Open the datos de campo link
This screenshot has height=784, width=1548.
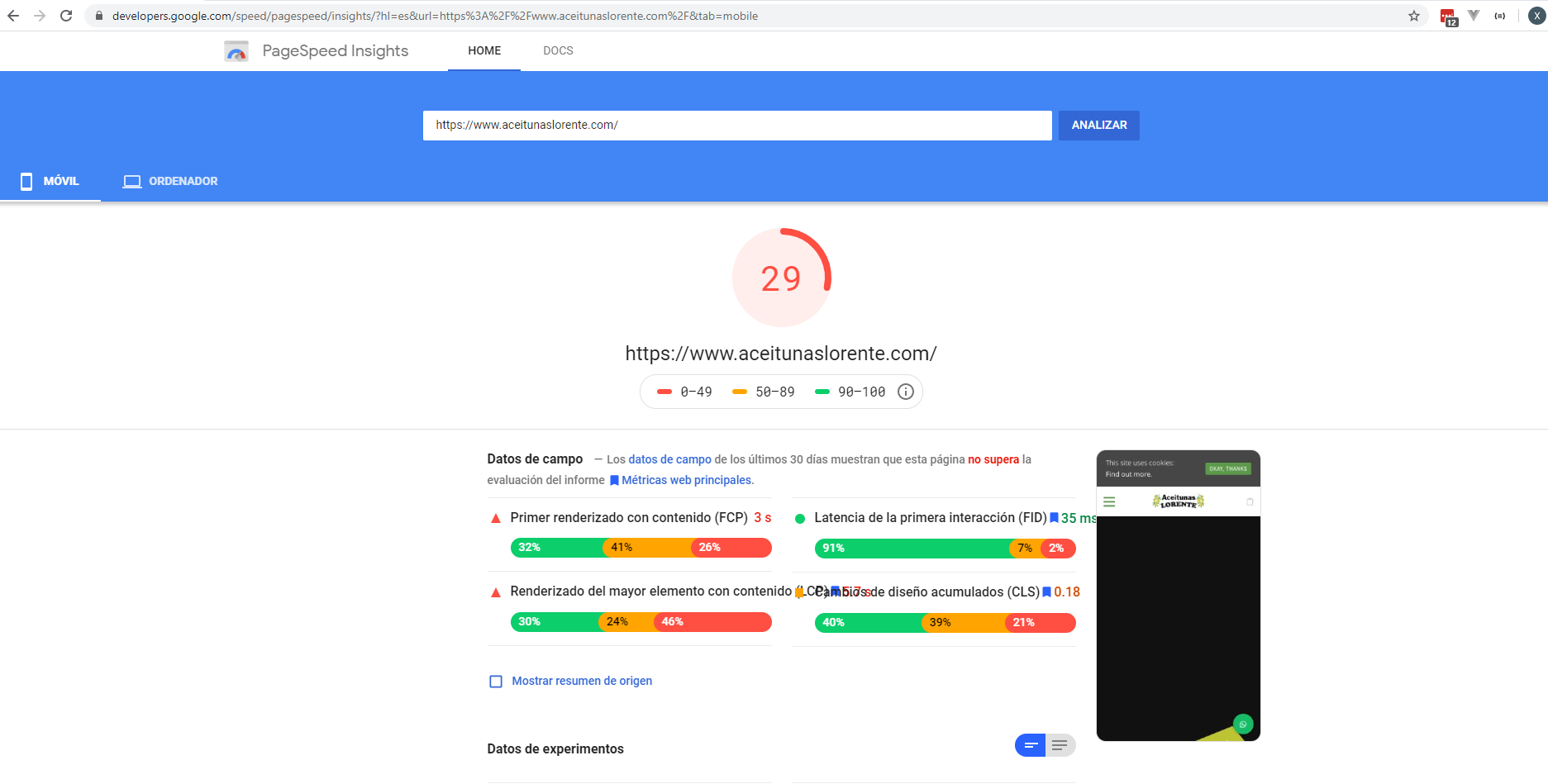coord(669,459)
